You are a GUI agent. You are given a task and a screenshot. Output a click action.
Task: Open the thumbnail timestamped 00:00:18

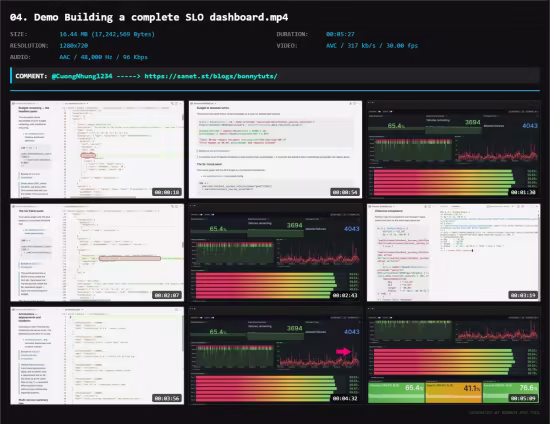coord(97,149)
